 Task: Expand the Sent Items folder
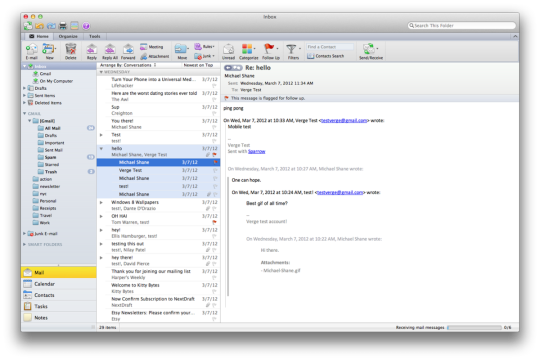tap(24, 95)
